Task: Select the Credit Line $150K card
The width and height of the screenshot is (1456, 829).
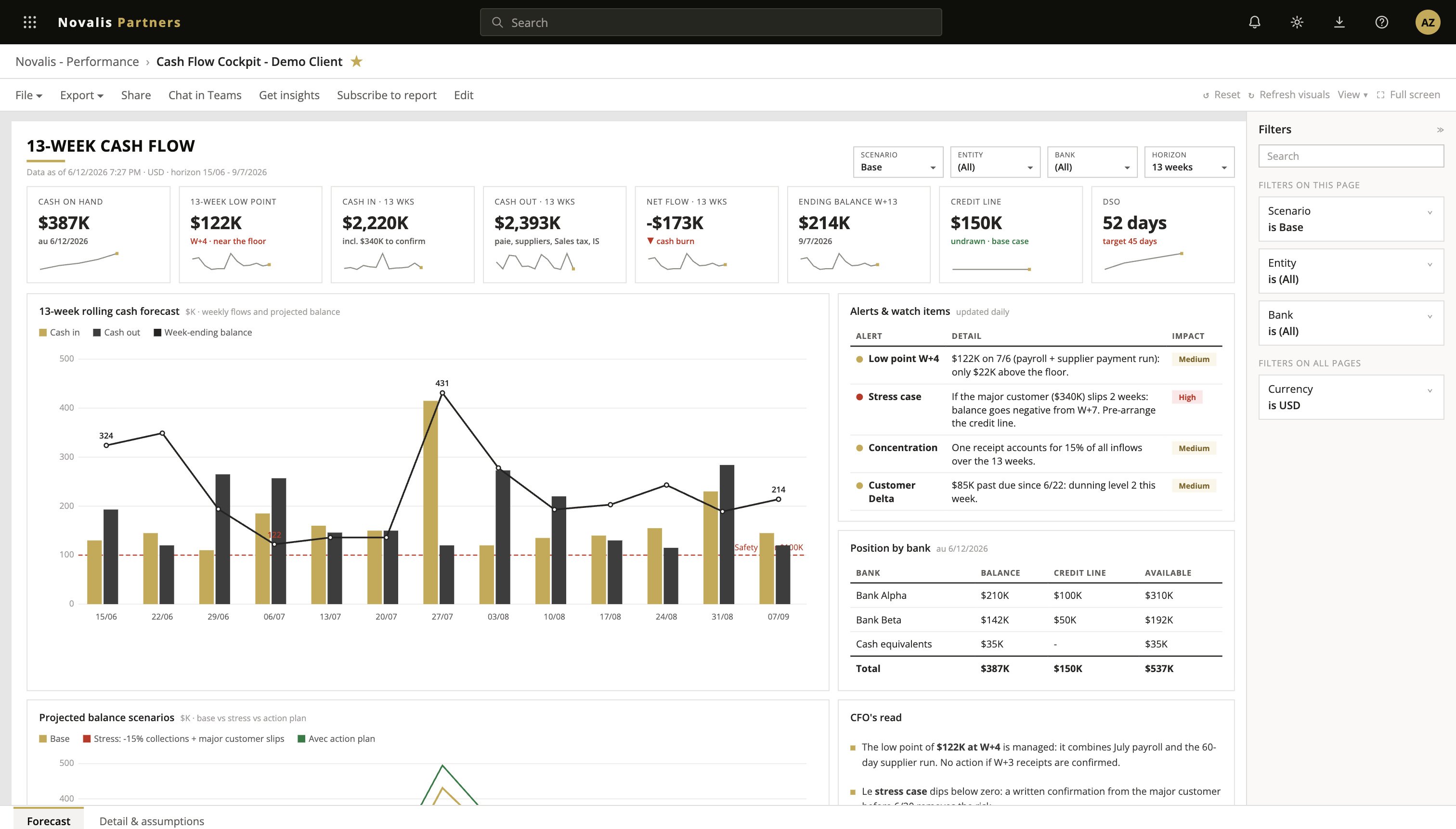Action: 1011,234
